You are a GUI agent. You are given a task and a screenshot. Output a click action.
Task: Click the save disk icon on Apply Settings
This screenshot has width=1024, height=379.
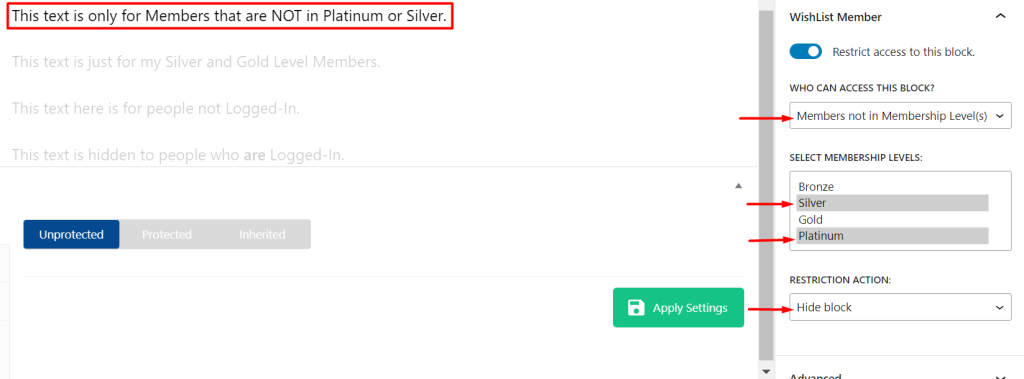tap(635, 308)
